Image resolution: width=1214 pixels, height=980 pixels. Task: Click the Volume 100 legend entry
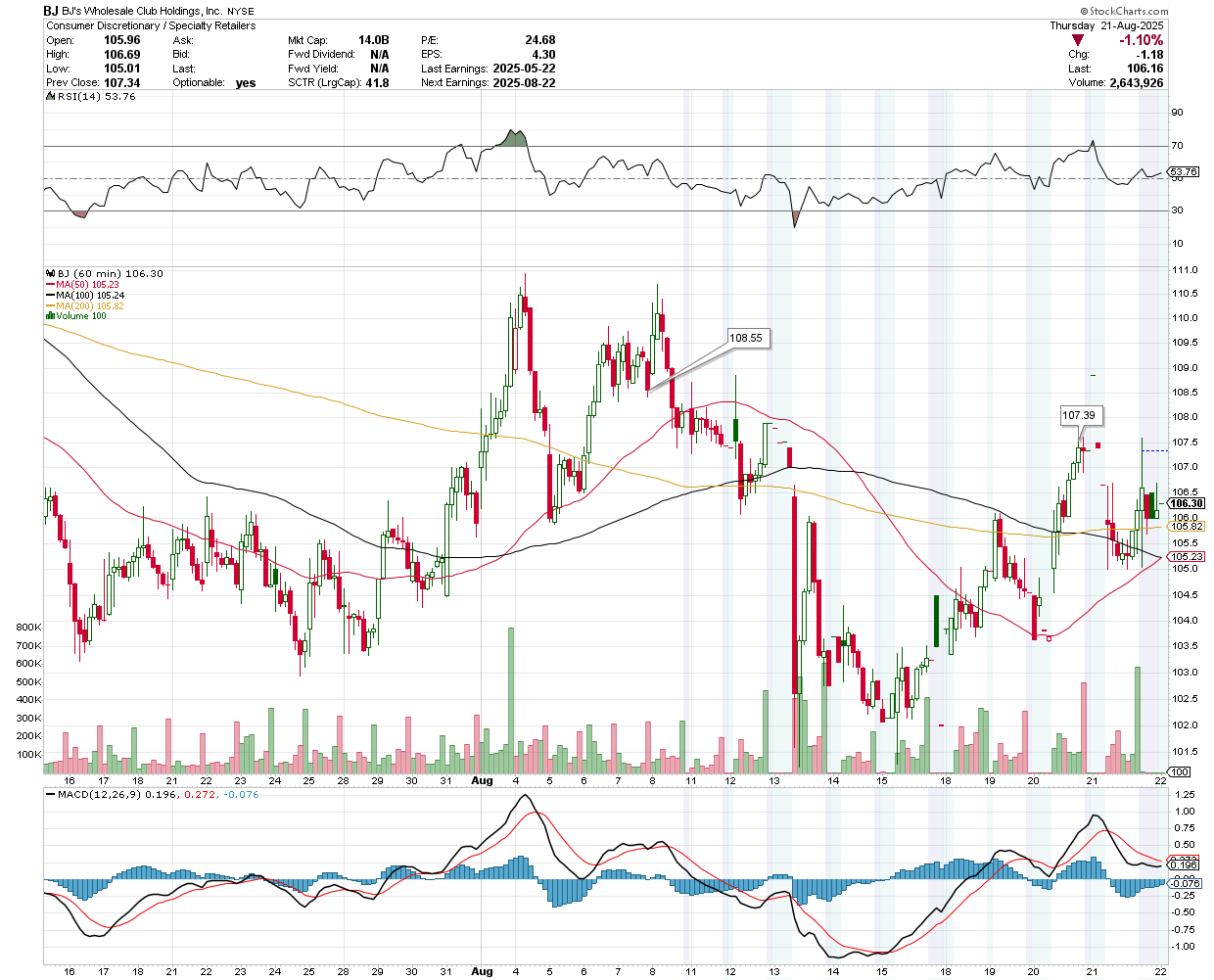80,316
